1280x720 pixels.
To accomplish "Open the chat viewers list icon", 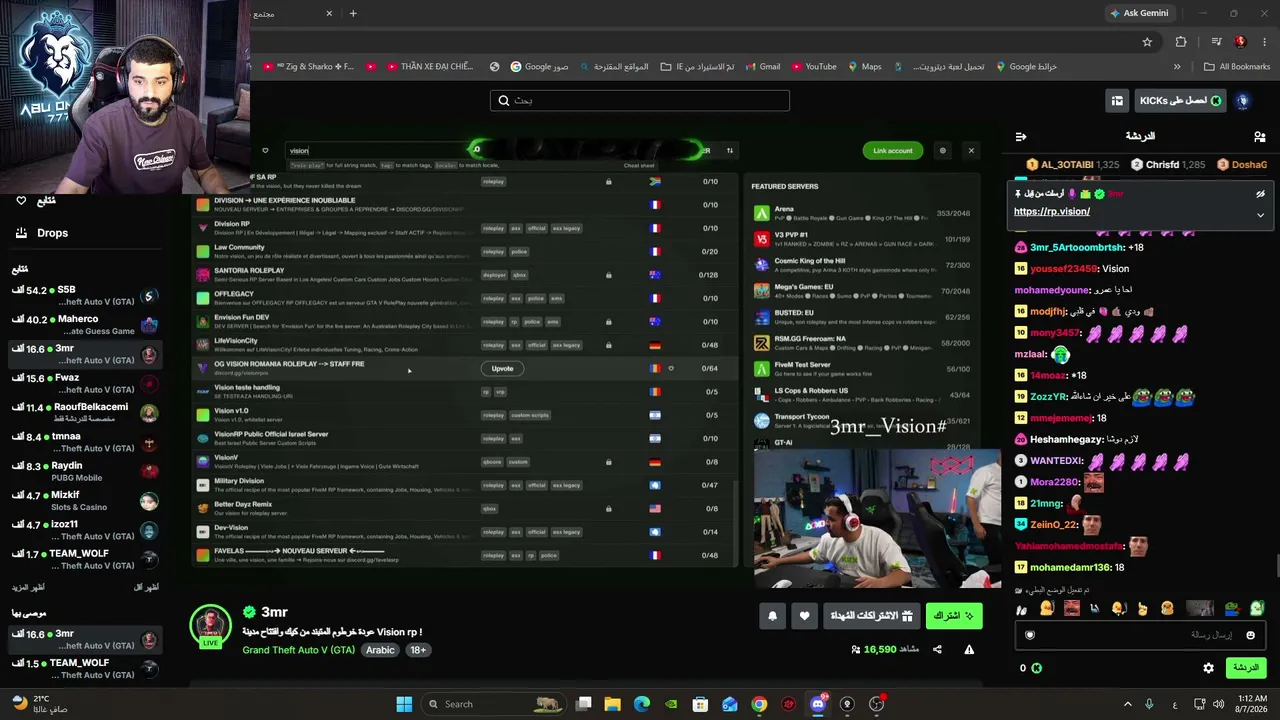I will (x=1259, y=136).
